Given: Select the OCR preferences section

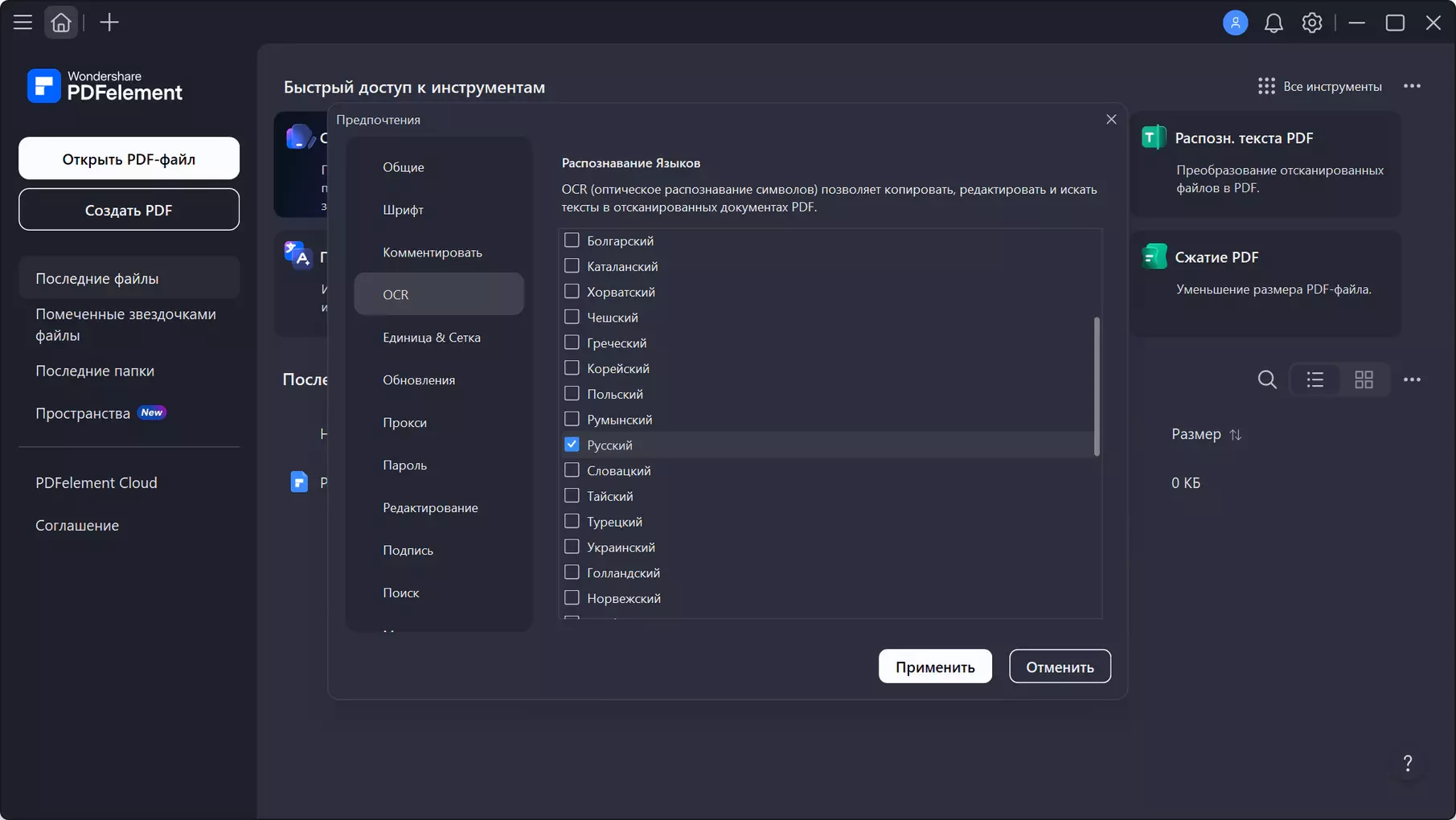Looking at the screenshot, I should click(x=439, y=294).
